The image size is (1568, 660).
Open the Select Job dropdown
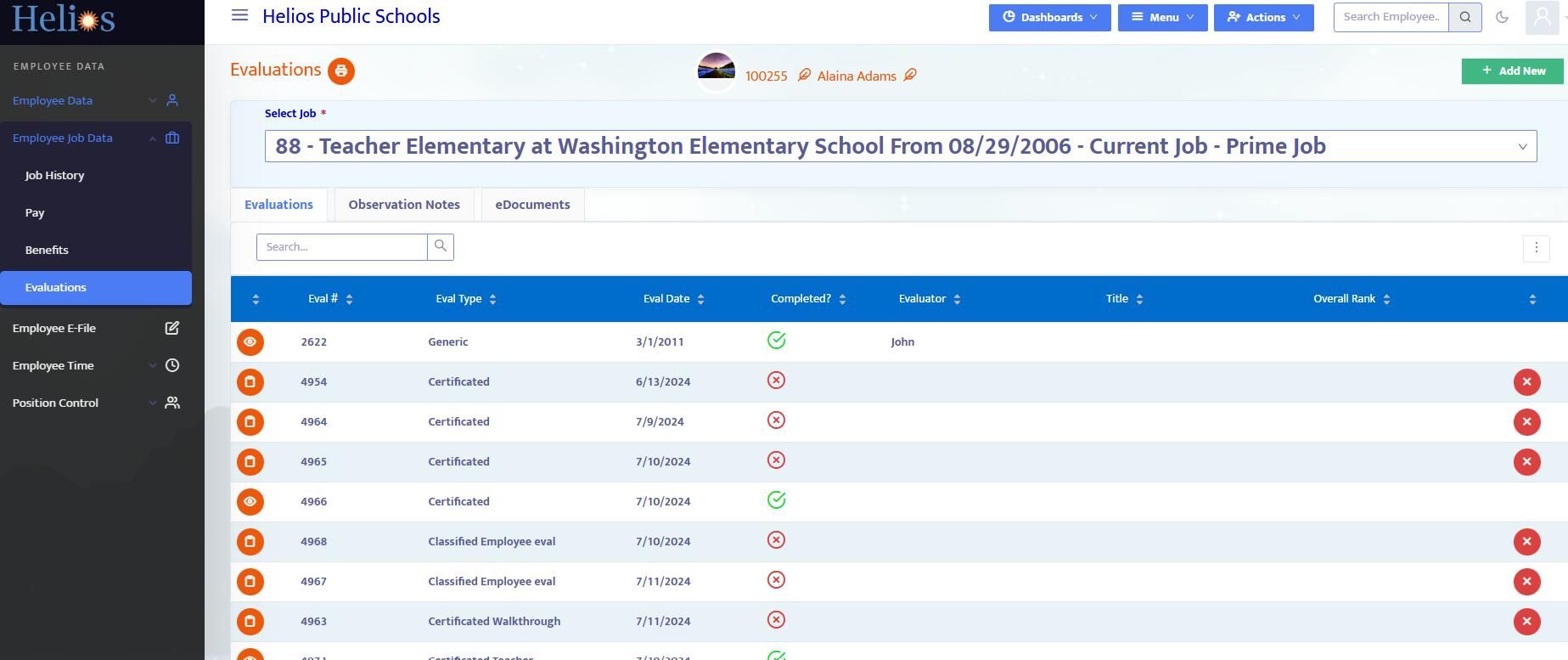click(x=901, y=146)
